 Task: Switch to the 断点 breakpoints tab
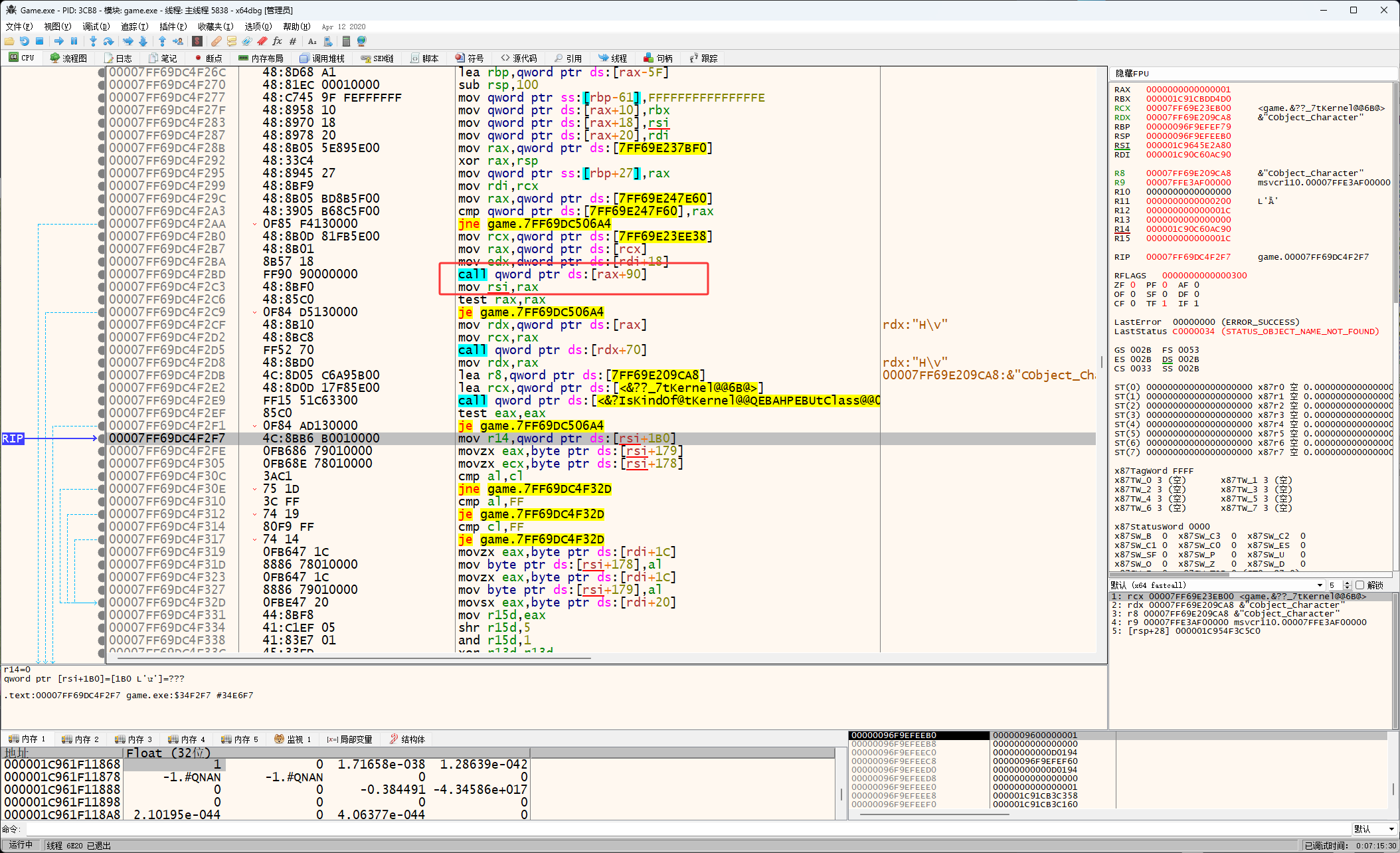tap(208, 58)
